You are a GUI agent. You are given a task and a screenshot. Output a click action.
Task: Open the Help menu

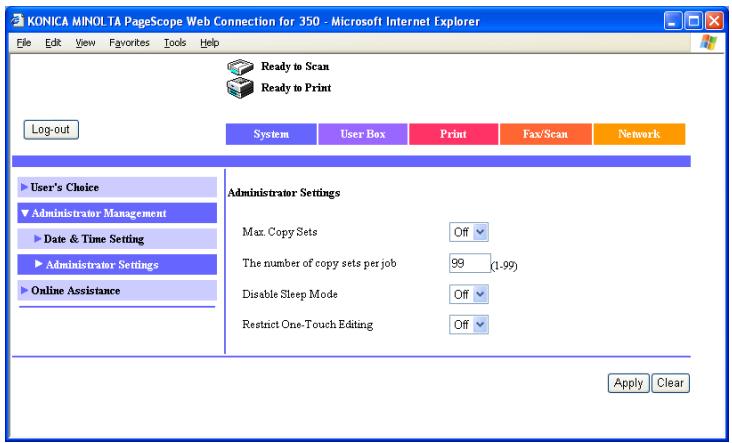pyautogui.click(x=210, y=43)
